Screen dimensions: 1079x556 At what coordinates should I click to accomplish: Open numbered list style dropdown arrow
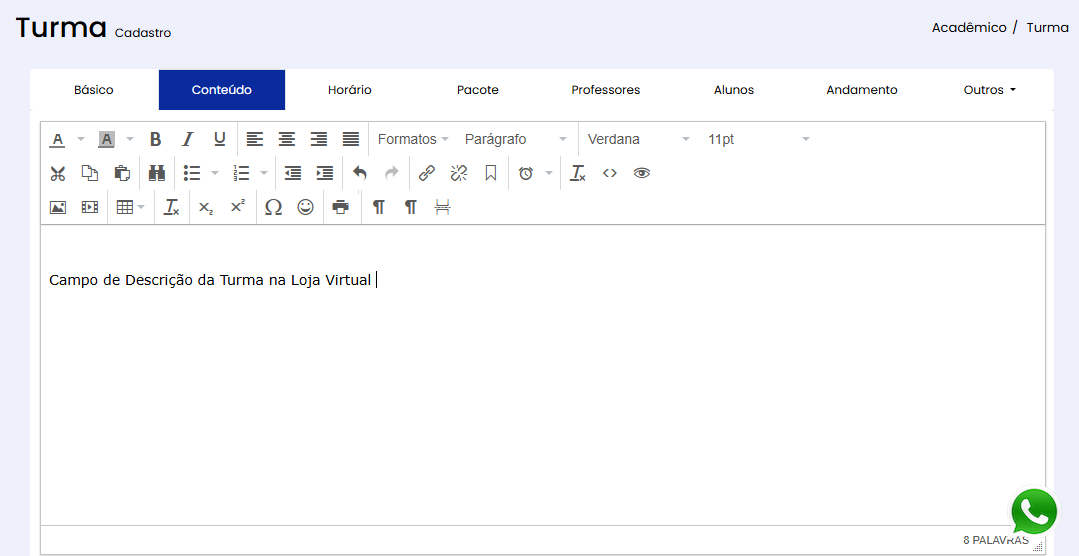264,173
